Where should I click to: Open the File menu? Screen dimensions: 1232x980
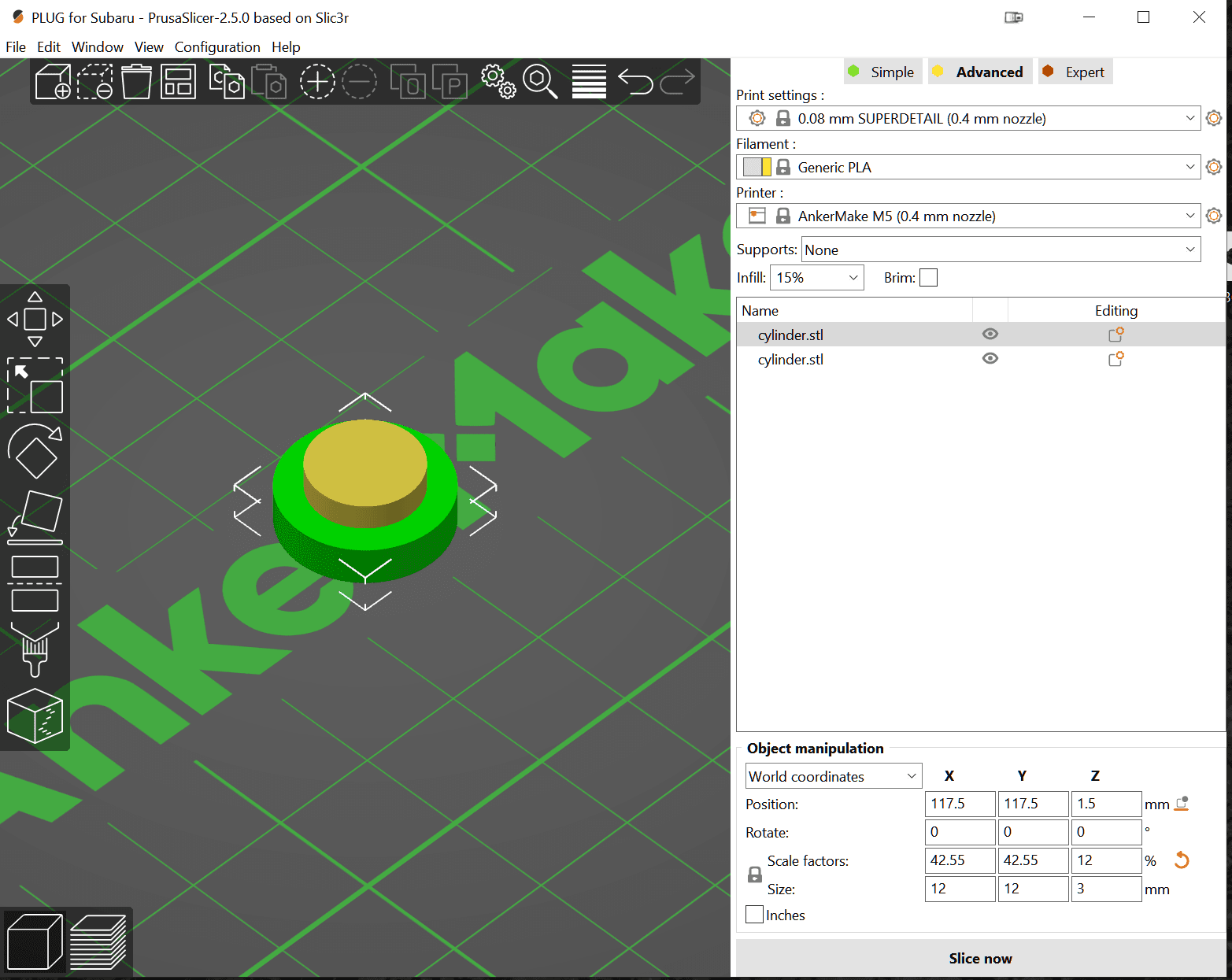point(16,47)
